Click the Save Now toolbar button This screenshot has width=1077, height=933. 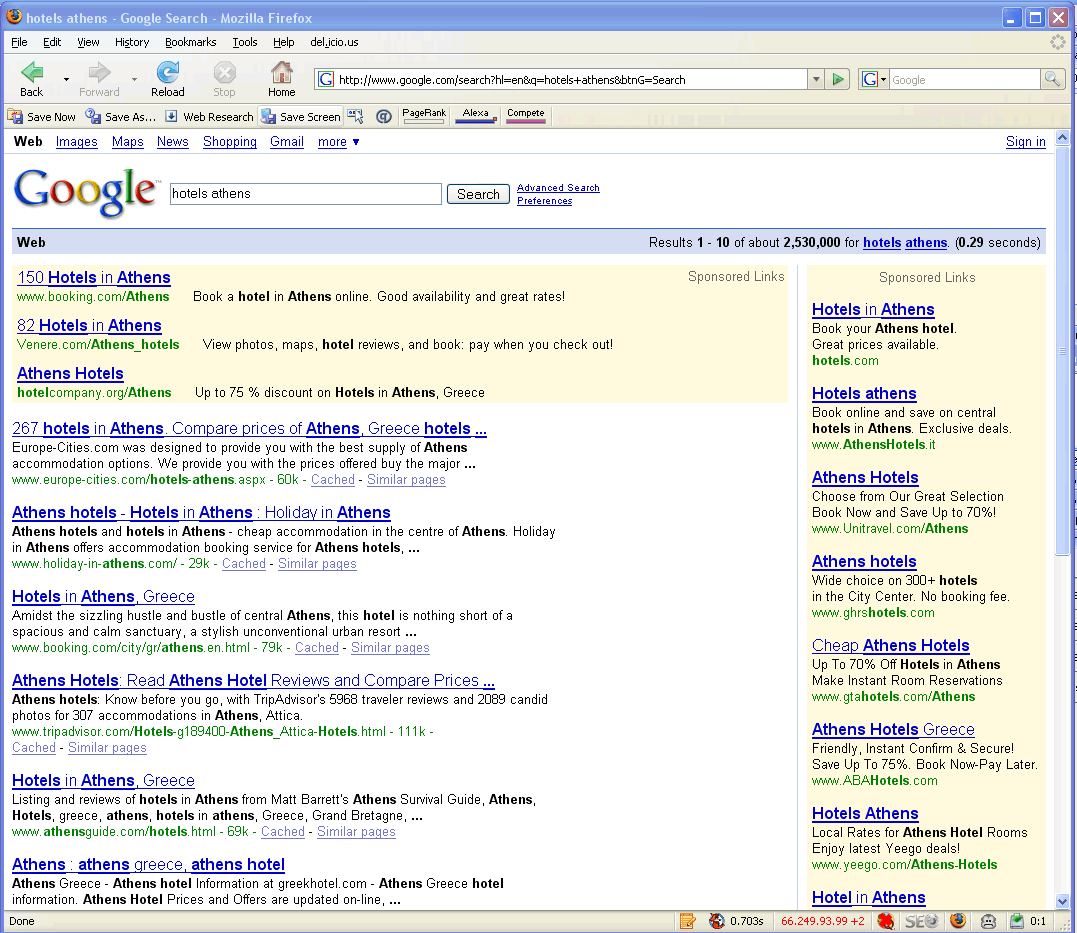(42, 117)
